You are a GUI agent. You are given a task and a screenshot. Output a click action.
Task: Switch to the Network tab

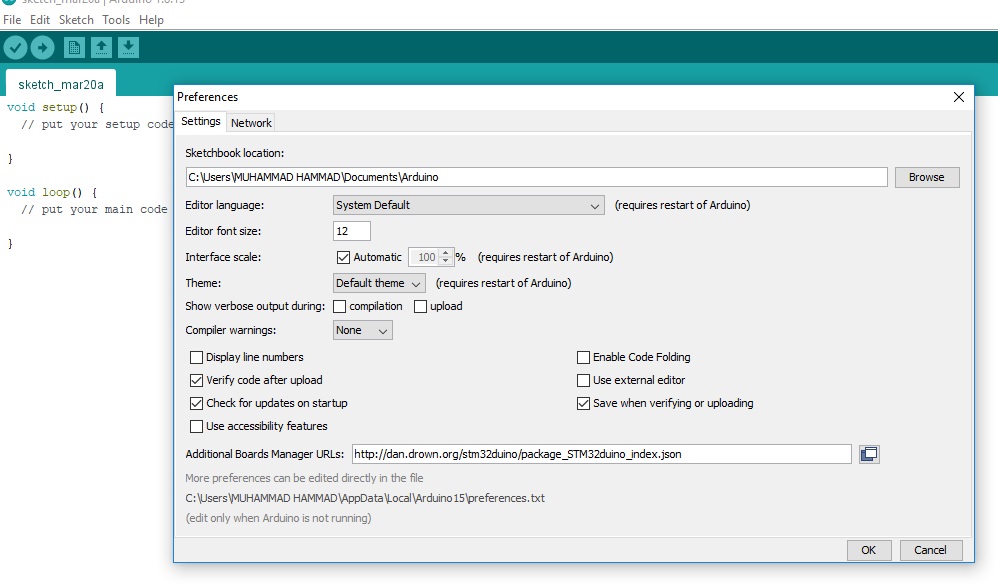(x=251, y=123)
